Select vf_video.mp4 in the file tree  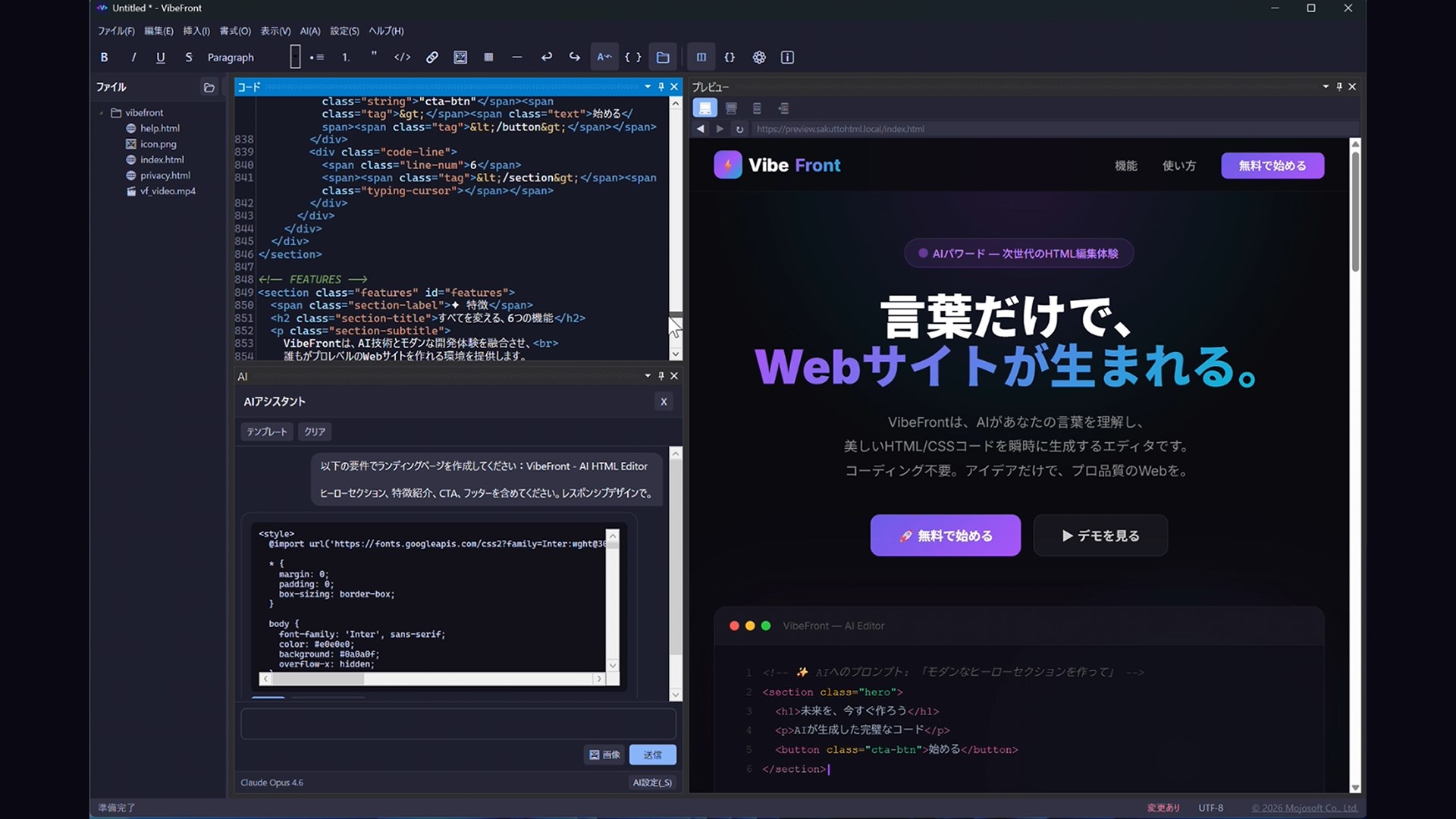pos(168,191)
